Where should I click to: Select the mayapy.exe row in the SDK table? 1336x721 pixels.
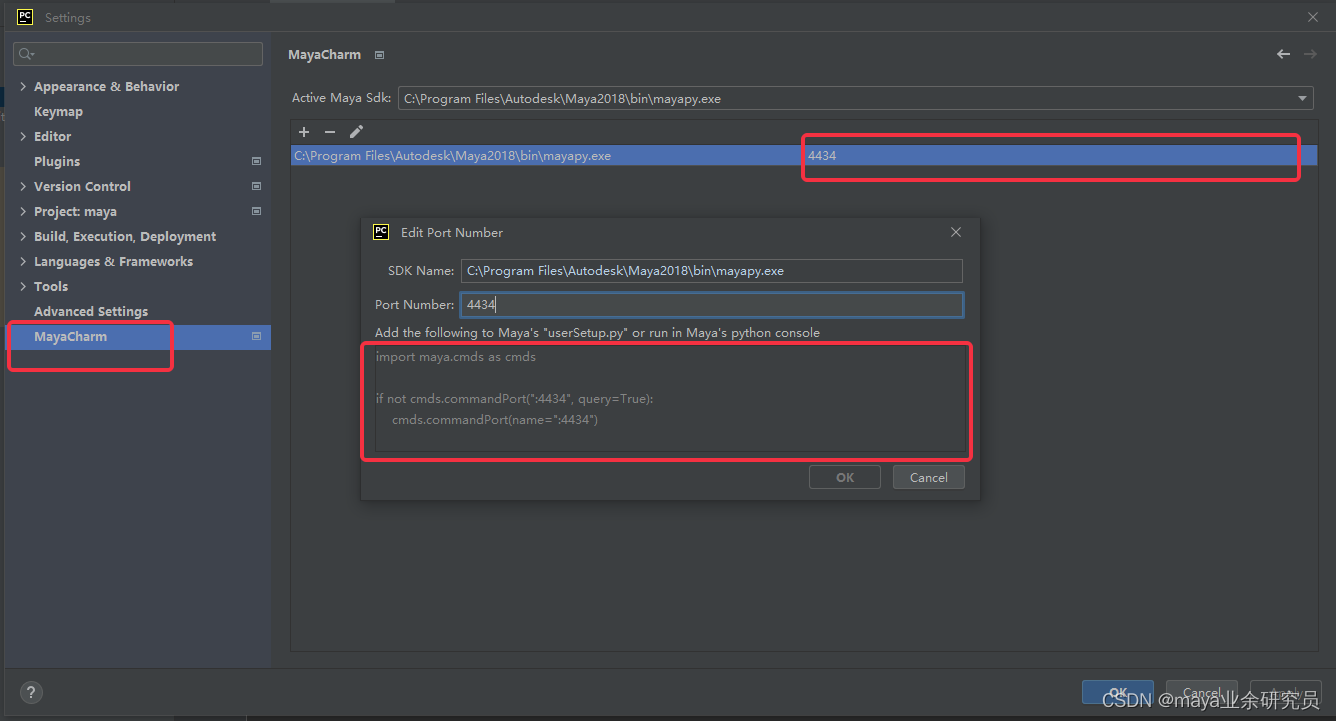804,156
